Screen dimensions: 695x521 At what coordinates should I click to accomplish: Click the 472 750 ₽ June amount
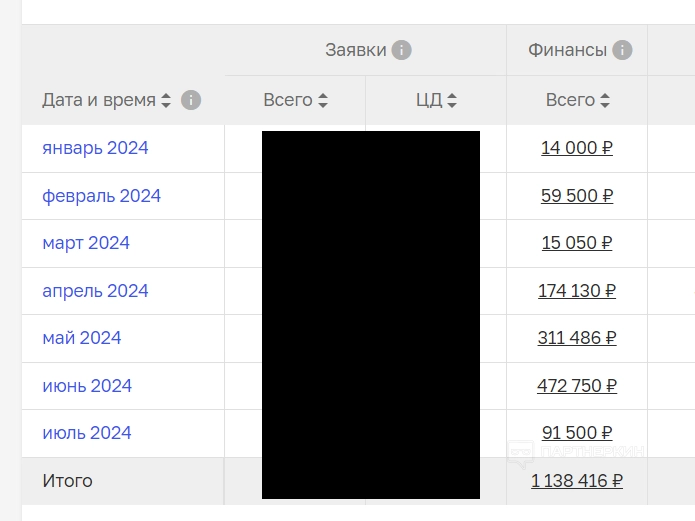click(x=577, y=386)
